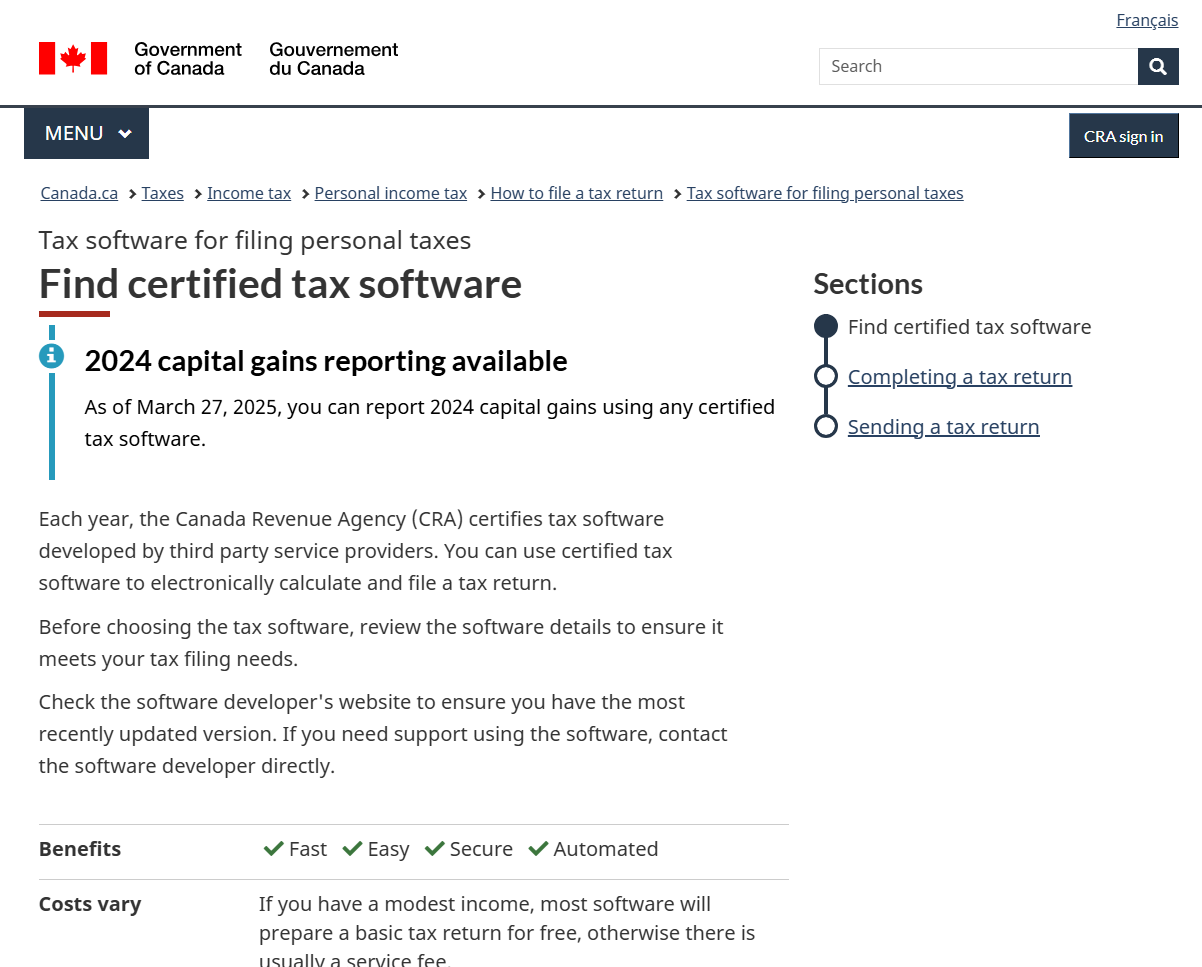This screenshot has height=967, width=1202.
Task: Click the green checkmark next to Secure
Action: tap(434, 848)
